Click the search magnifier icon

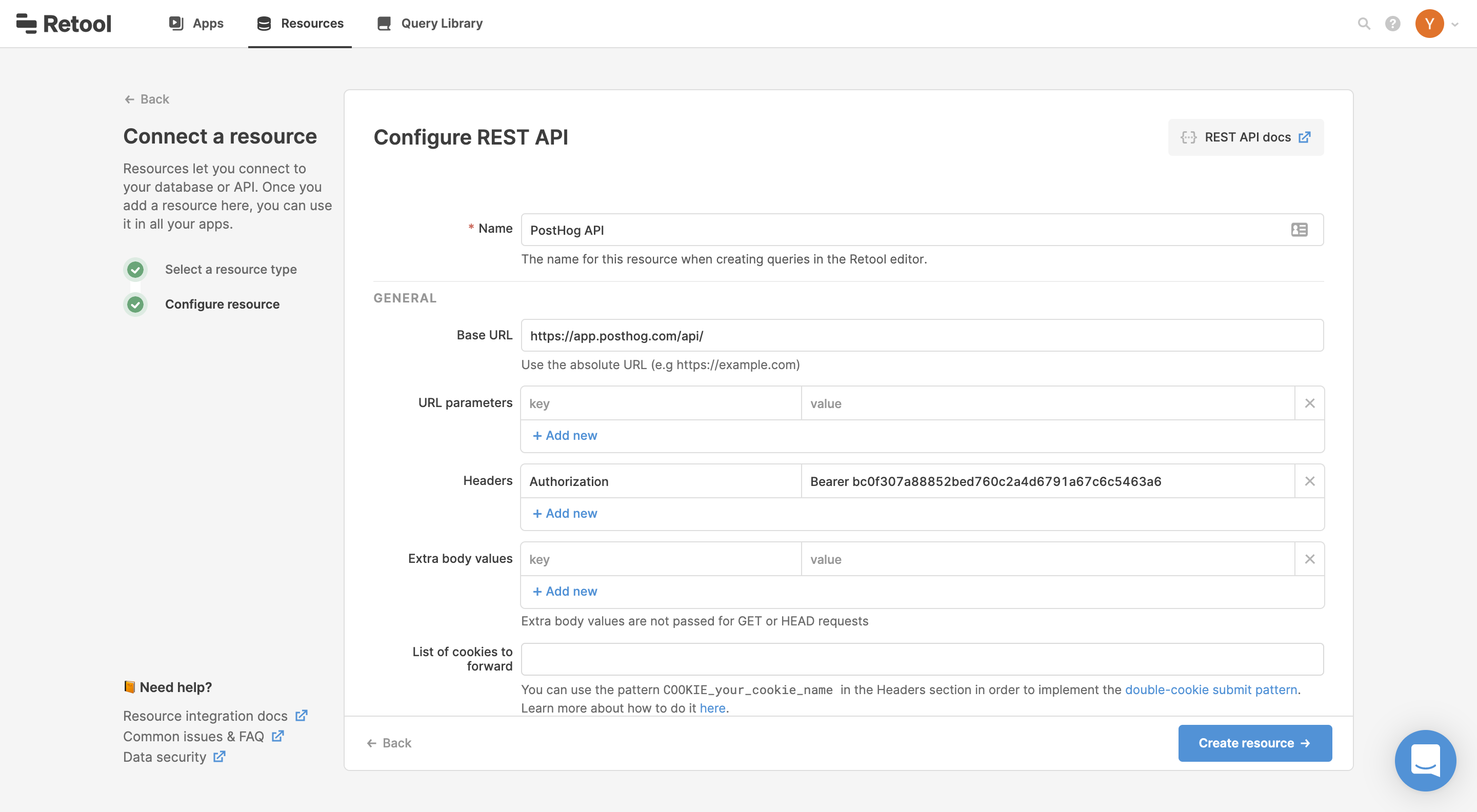point(1364,24)
